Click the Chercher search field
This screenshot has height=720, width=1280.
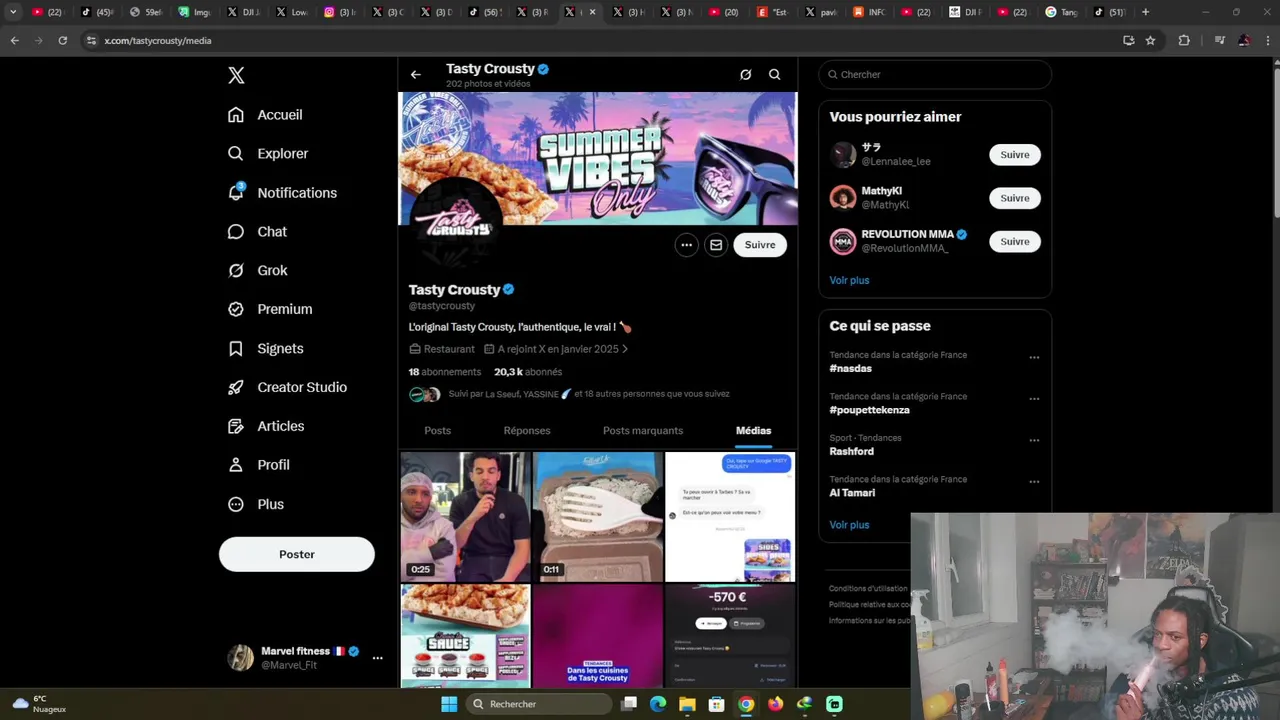click(935, 75)
